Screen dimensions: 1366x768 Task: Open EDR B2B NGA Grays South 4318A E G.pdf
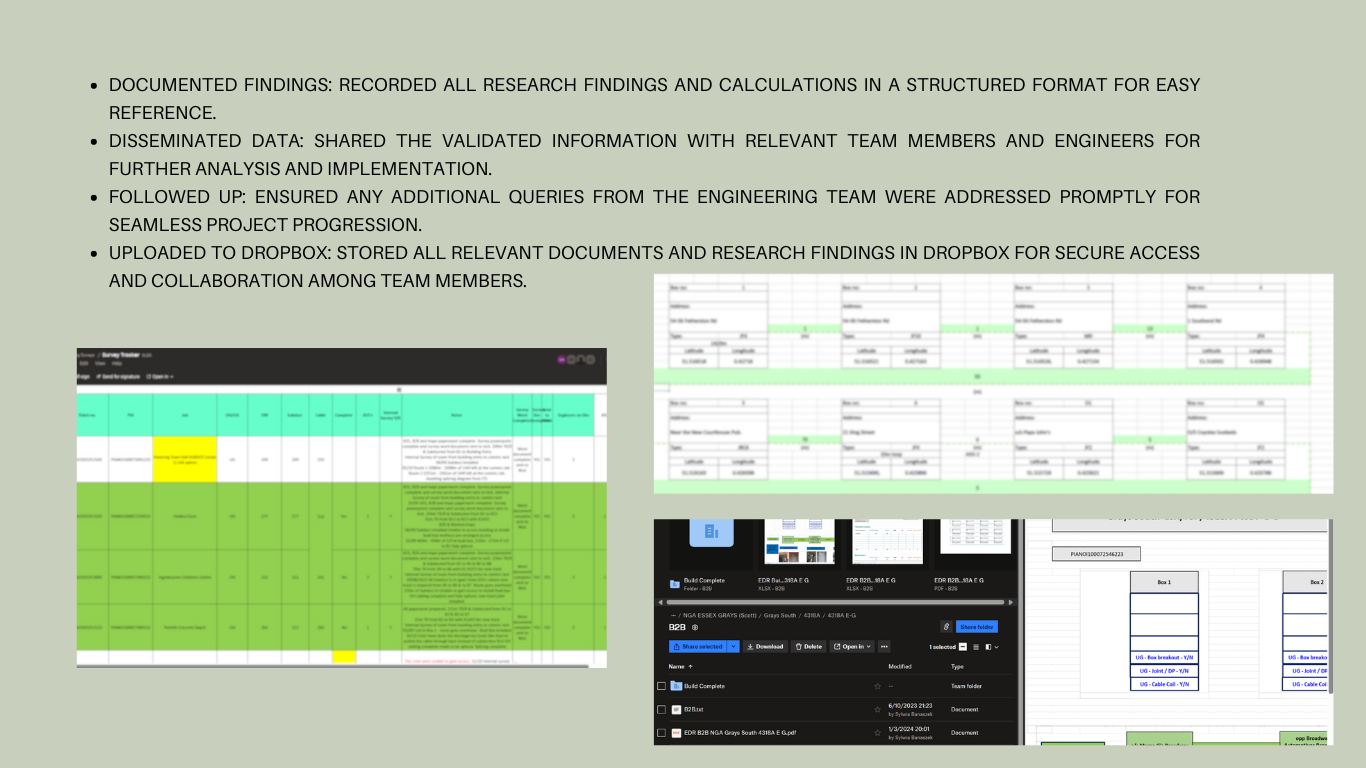point(740,733)
